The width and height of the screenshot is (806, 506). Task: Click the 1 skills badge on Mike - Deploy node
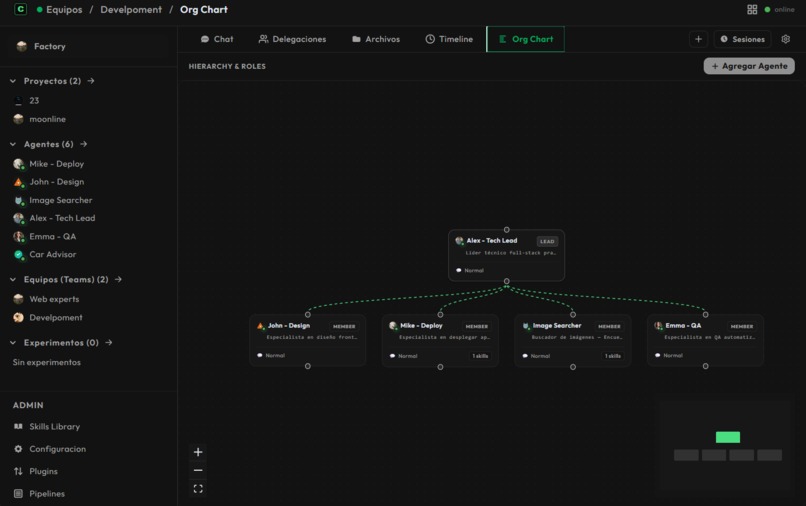pos(480,356)
